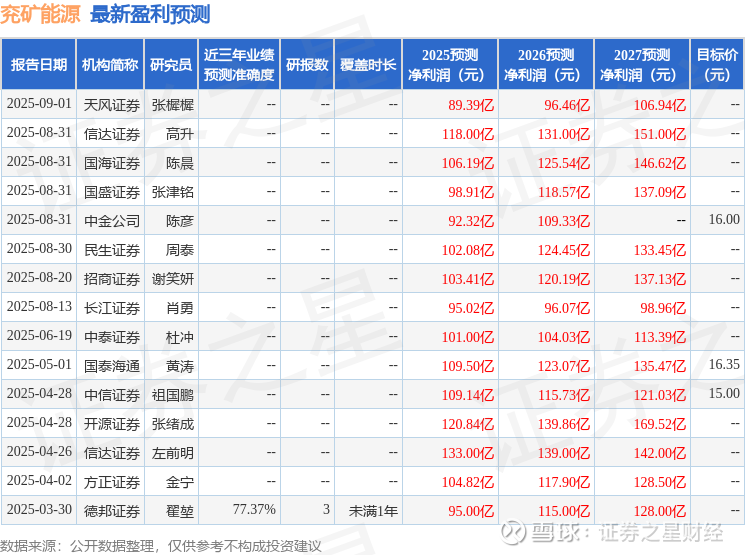Click 国泰海通 row 2025 forecast 109.50亿

tap(468, 366)
